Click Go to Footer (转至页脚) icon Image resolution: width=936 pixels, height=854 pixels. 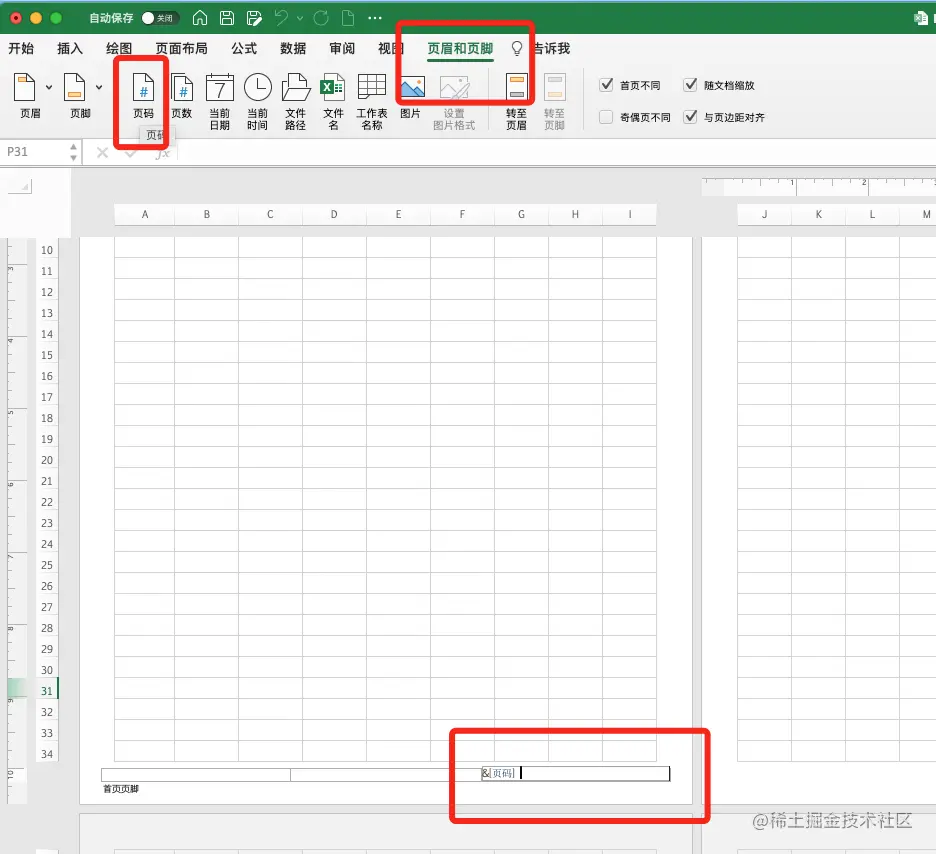pyautogui.click(x=555, y=101)
